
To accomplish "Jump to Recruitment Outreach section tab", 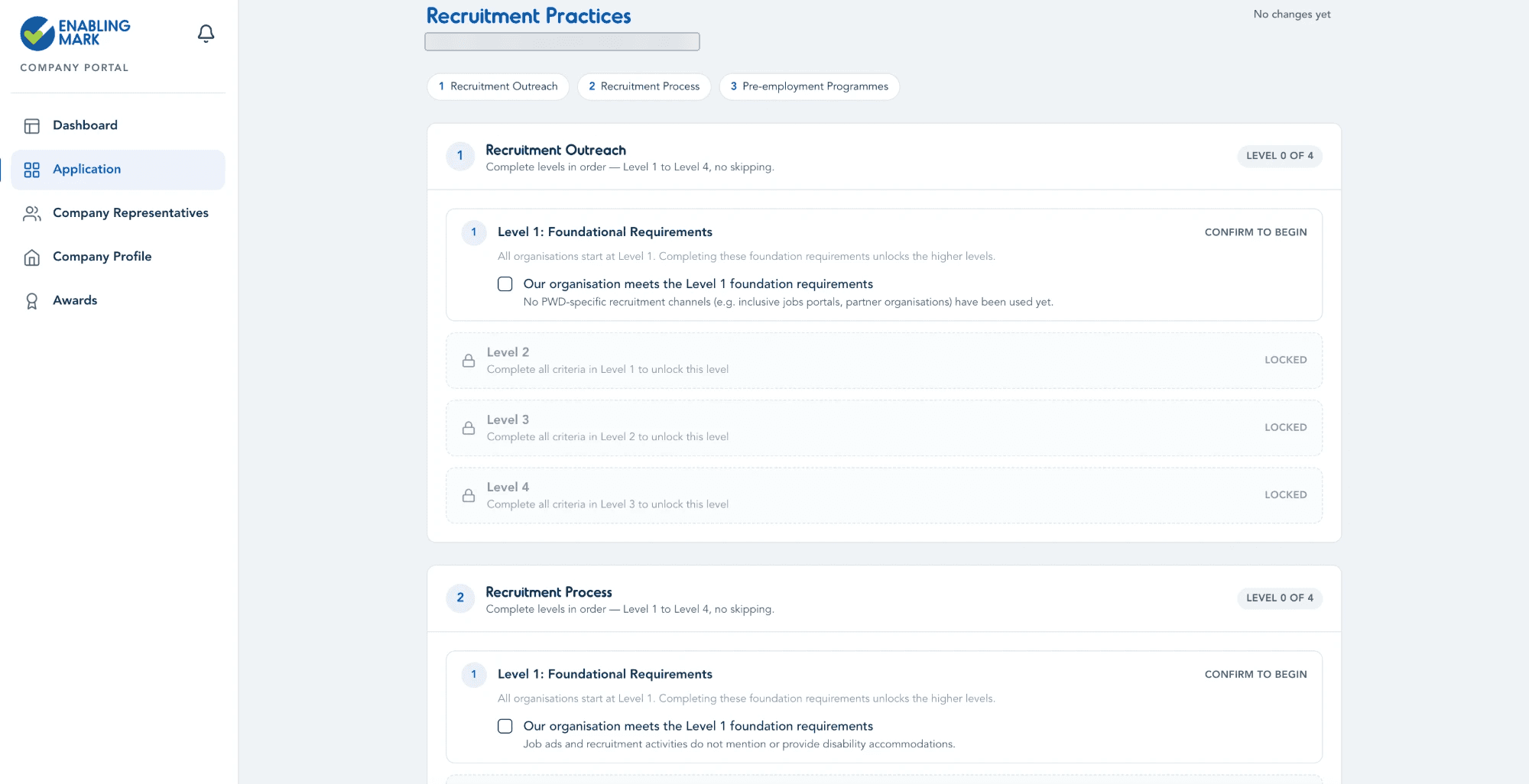I will [x=498, y=86].
